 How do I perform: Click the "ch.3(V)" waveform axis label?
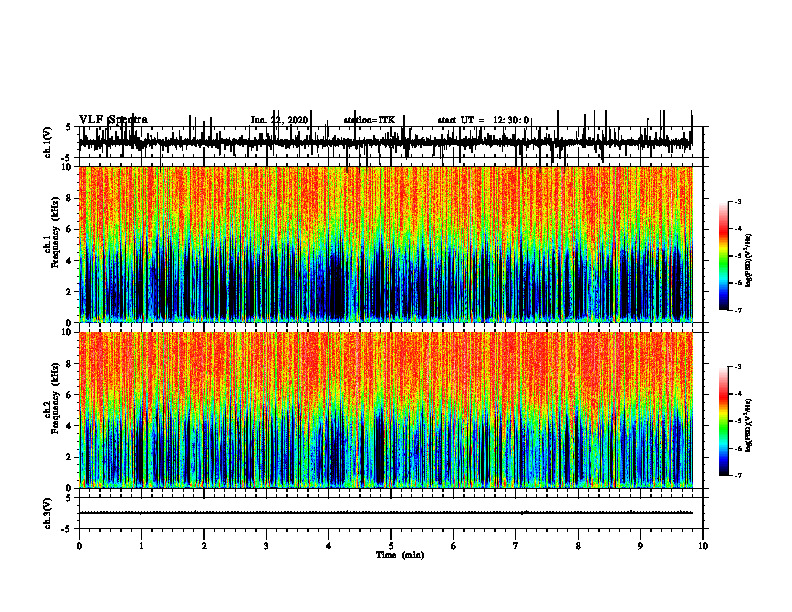point(47,513)
